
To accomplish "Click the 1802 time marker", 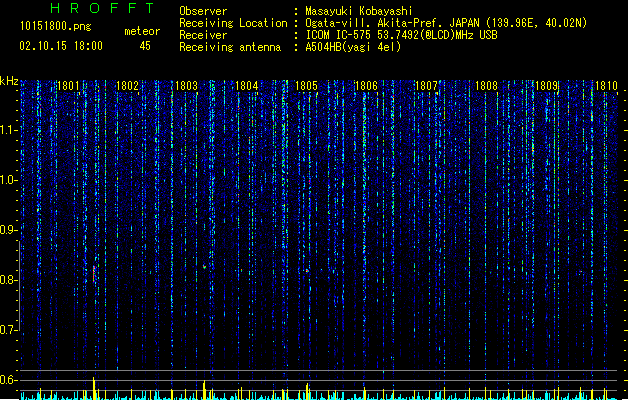I will click(x=127, y=86).
